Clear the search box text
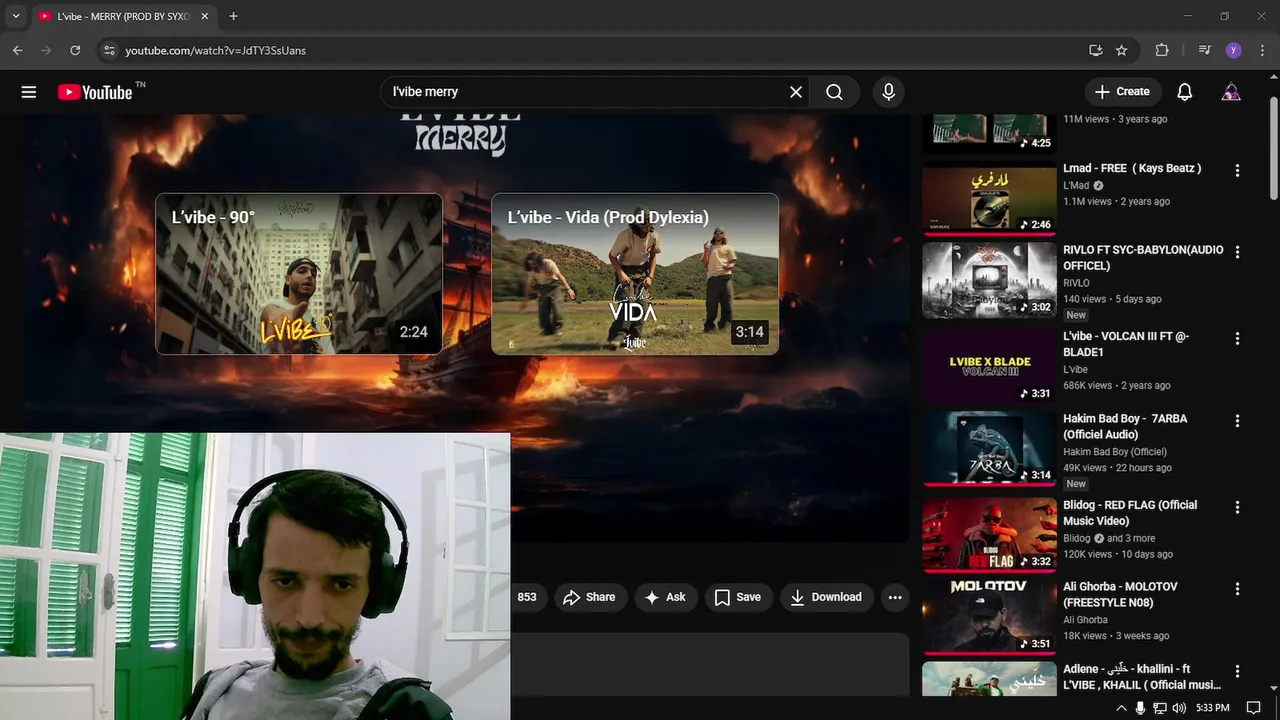The image size is (1280, 720). pyautogui.click(x=796, y=92)
